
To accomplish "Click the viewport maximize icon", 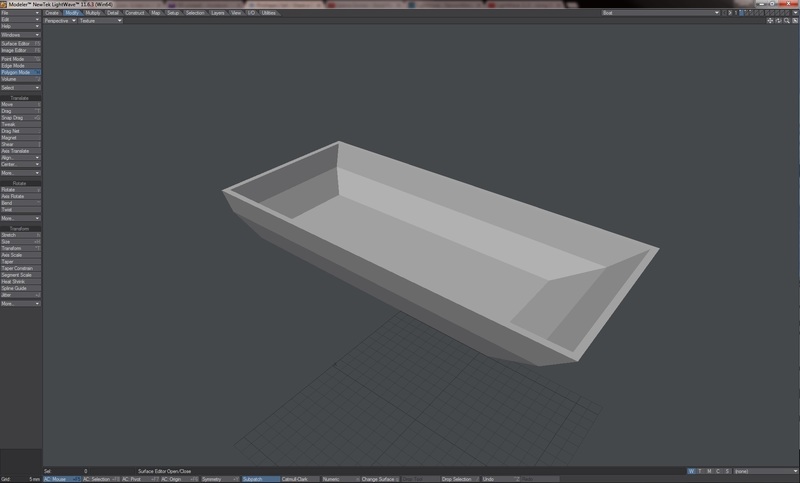I will pyautogui.click(x=795, y=21).
